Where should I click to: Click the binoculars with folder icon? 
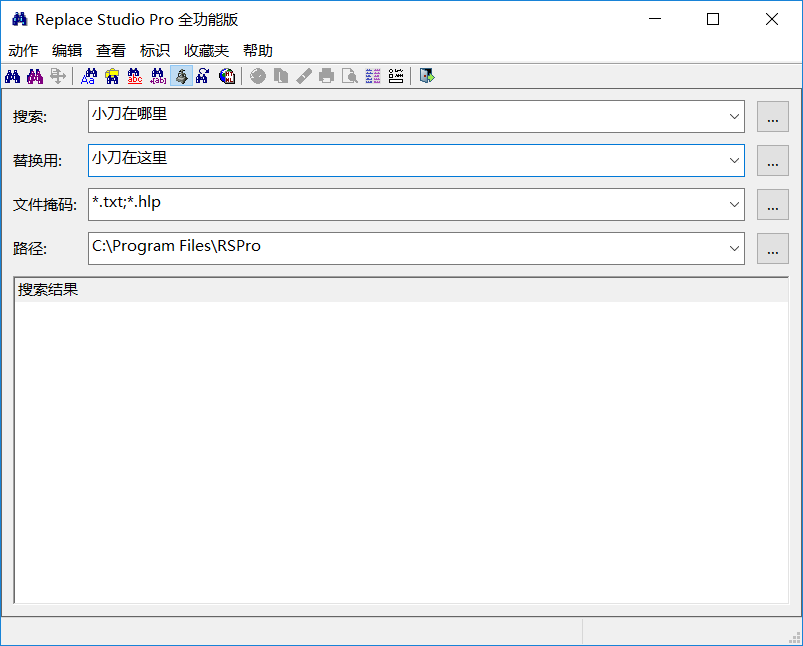pos(113,76)
